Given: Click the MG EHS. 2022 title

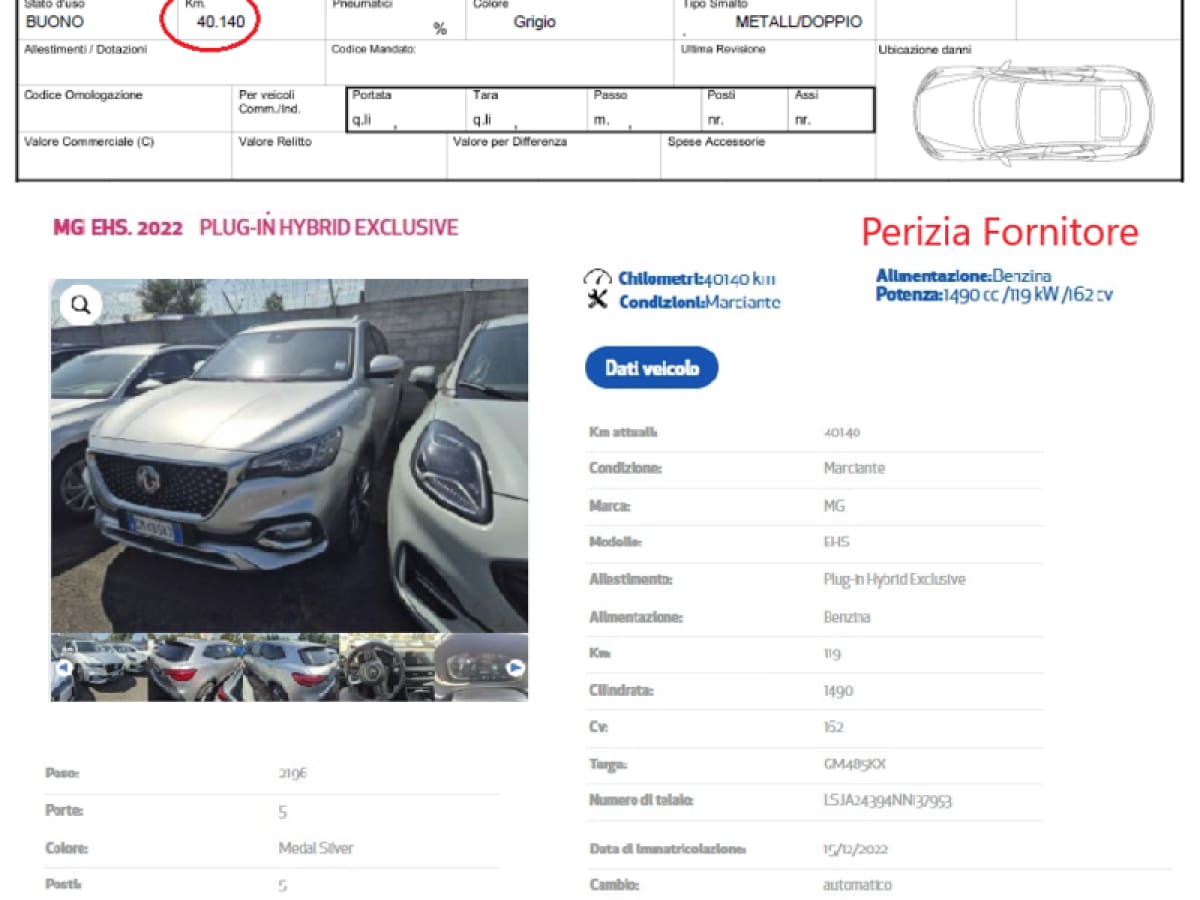Looking at the screenshot, I should (118, 228).
